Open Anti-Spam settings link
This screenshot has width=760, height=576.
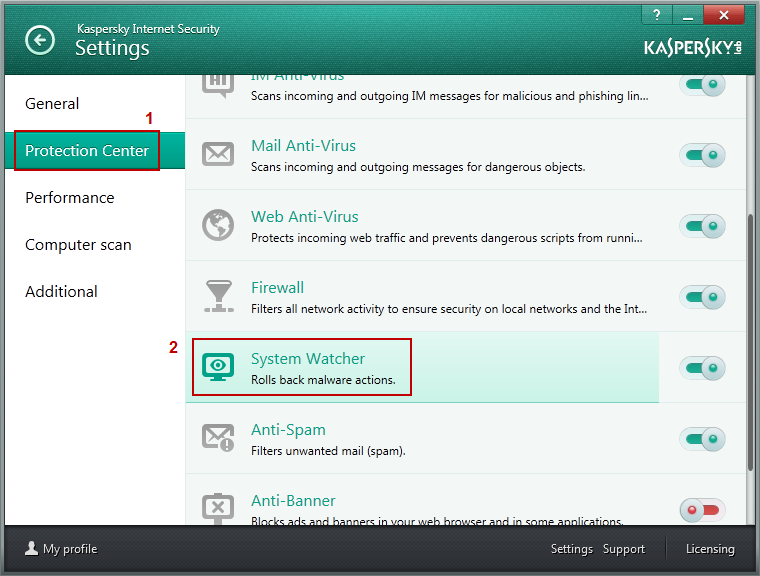pos(288,430)
